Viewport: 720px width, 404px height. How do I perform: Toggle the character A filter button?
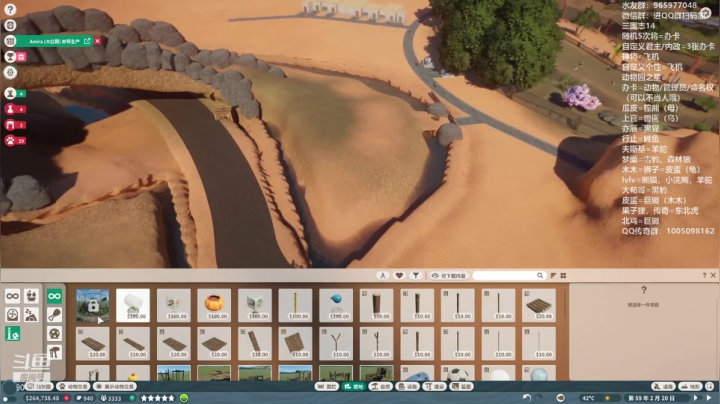(382, 275)
